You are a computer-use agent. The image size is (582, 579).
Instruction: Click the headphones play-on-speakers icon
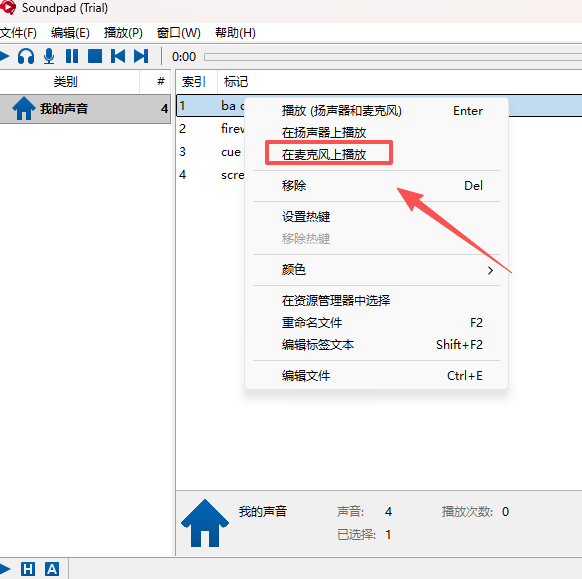point(26,56)
